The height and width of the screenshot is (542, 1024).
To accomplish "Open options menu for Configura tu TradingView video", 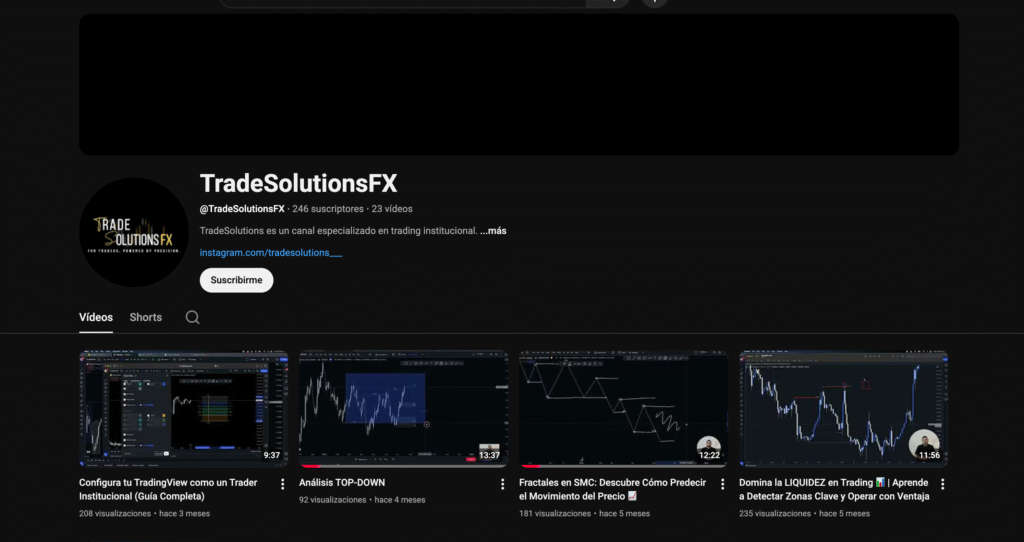I will tap(283, 484).
